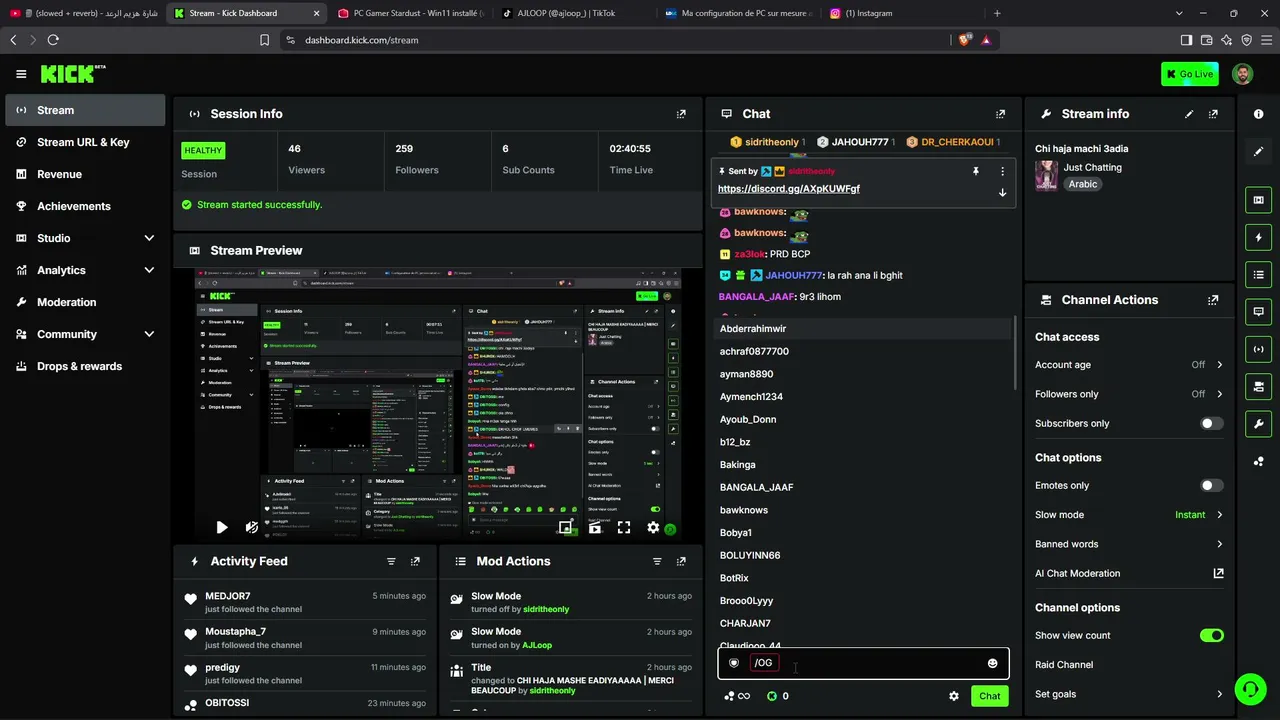1280x720 pixels.
Task: Open Account age options
Action: point(1129,365)
